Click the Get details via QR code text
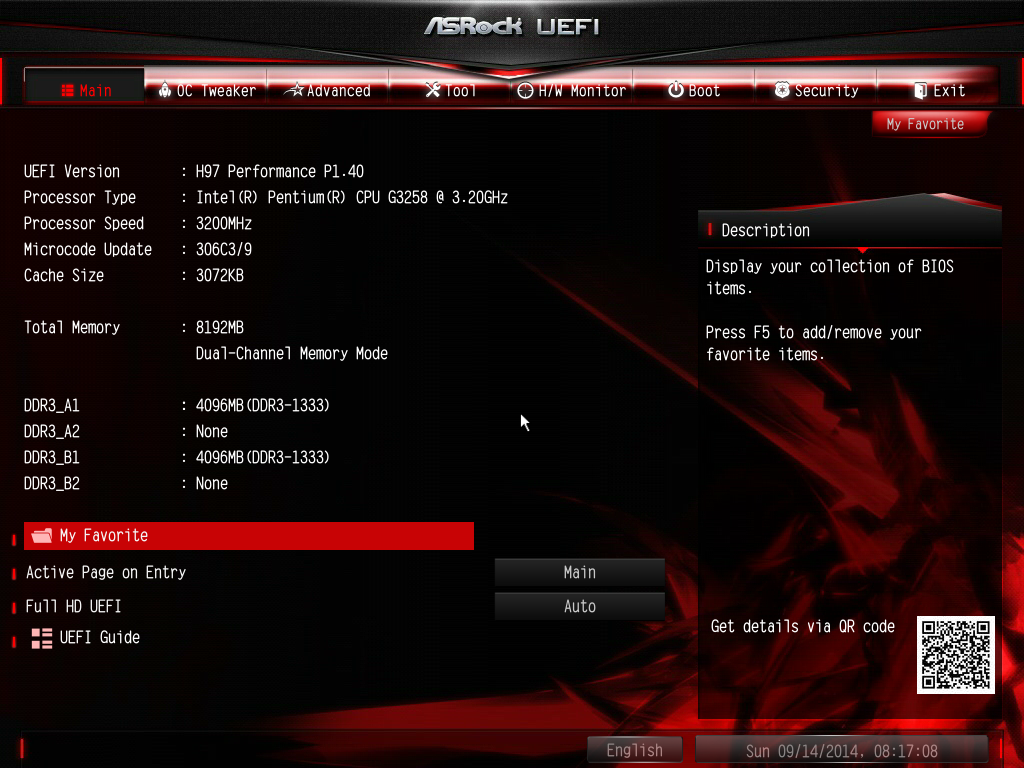The height and width of the screenshot is (768, 1024). 803,626
